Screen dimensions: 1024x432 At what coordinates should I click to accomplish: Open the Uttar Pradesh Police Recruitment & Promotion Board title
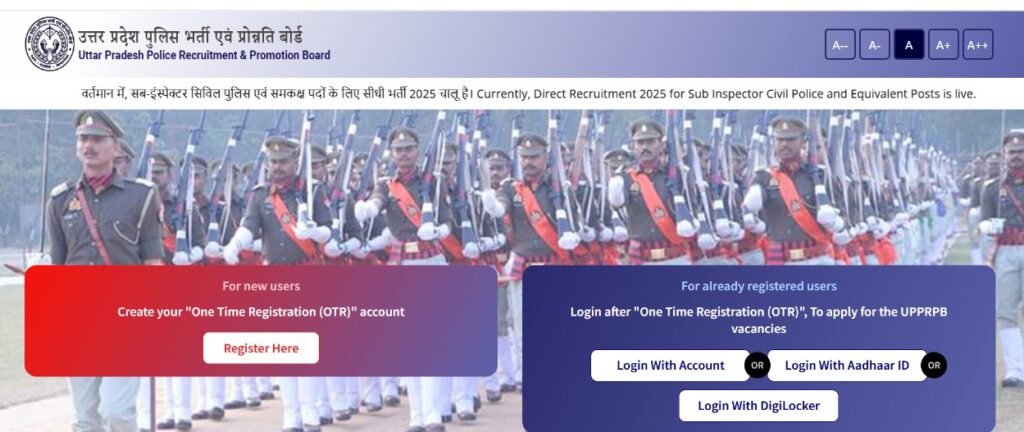pyautogui.click(x=204, y=55)
